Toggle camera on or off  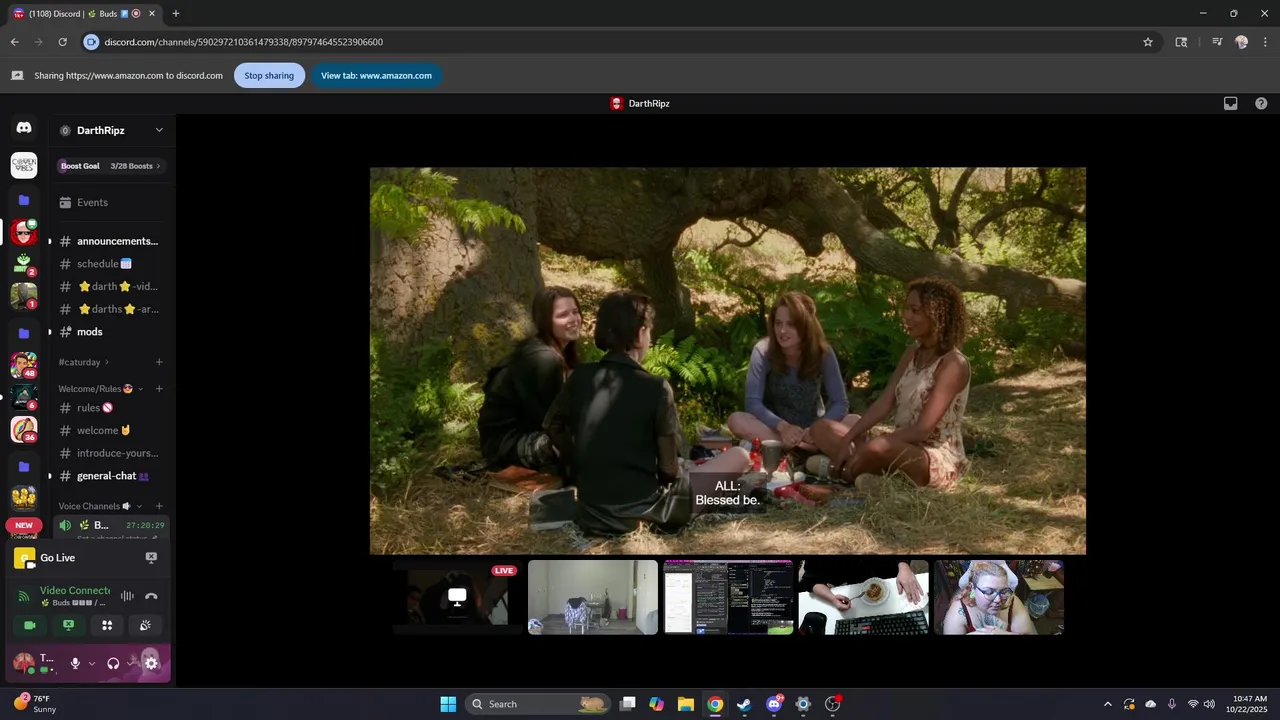(30, 625)
